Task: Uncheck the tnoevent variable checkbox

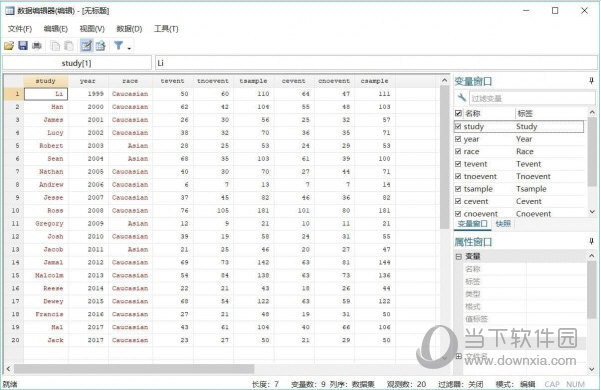Action: point(458,176)
